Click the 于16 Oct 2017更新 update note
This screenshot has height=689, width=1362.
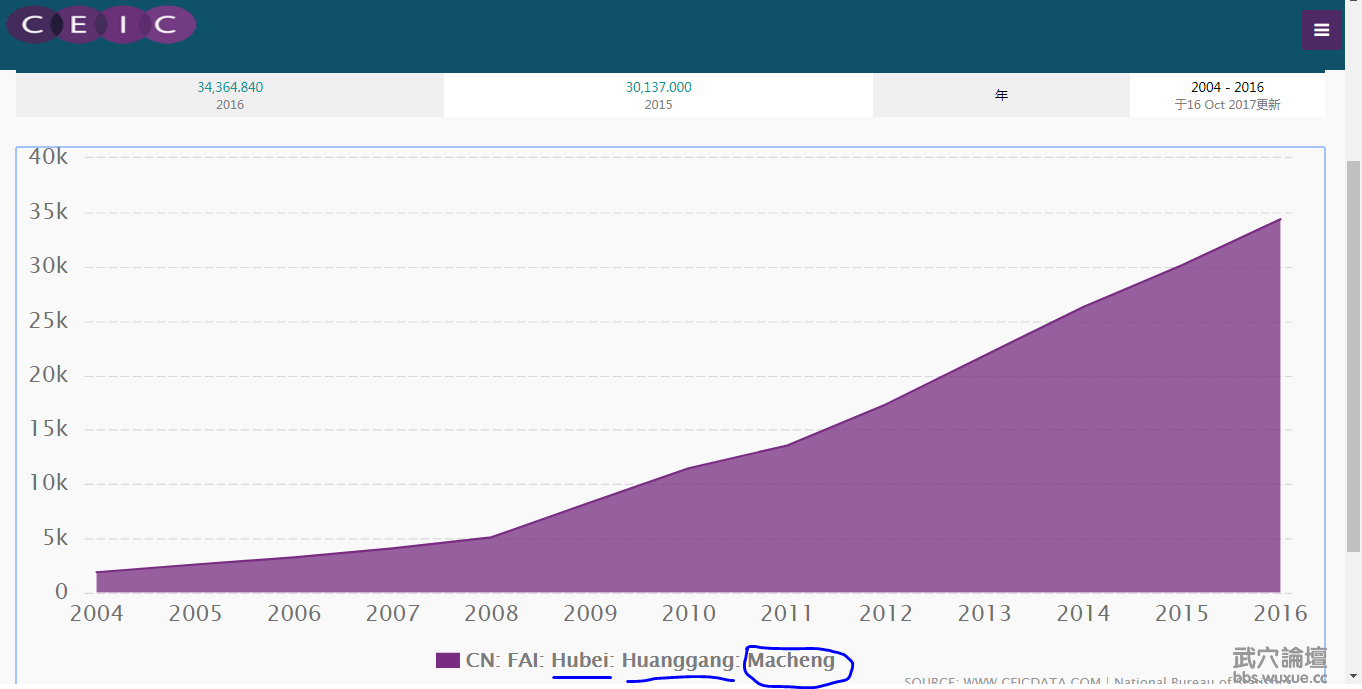(x=1227, y=104)
